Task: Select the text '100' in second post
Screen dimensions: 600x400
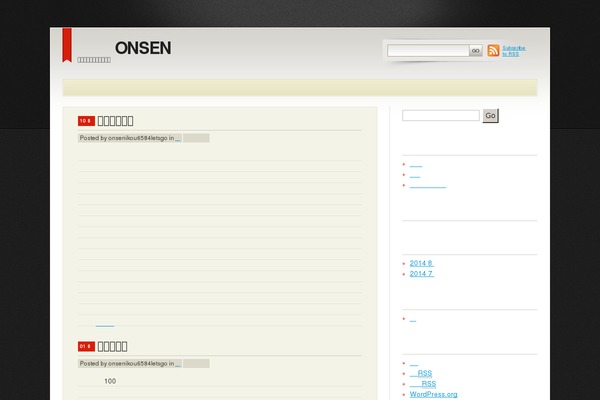Action: 110,381
